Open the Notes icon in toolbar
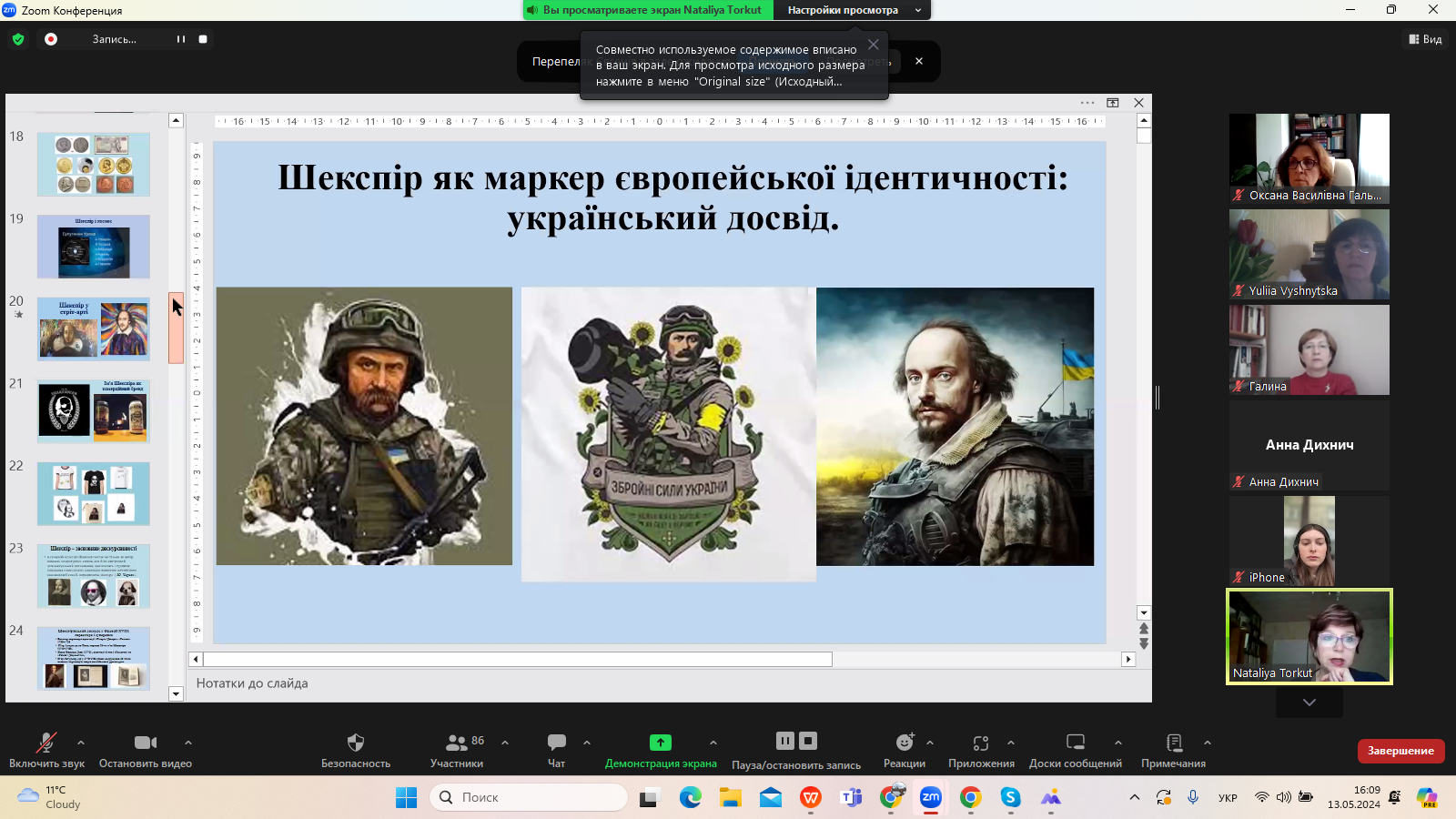This screenshot has height=819, width=1456. coord(1173,743)
